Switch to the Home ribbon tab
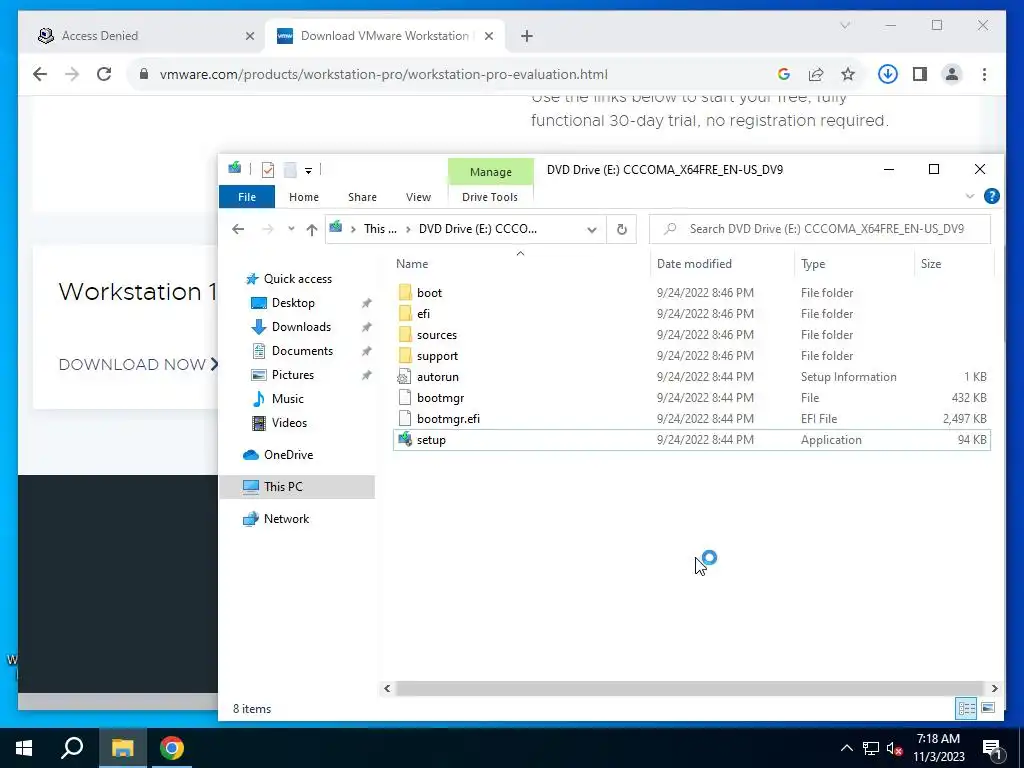The image size is (1024, 768). coord(304,197)
